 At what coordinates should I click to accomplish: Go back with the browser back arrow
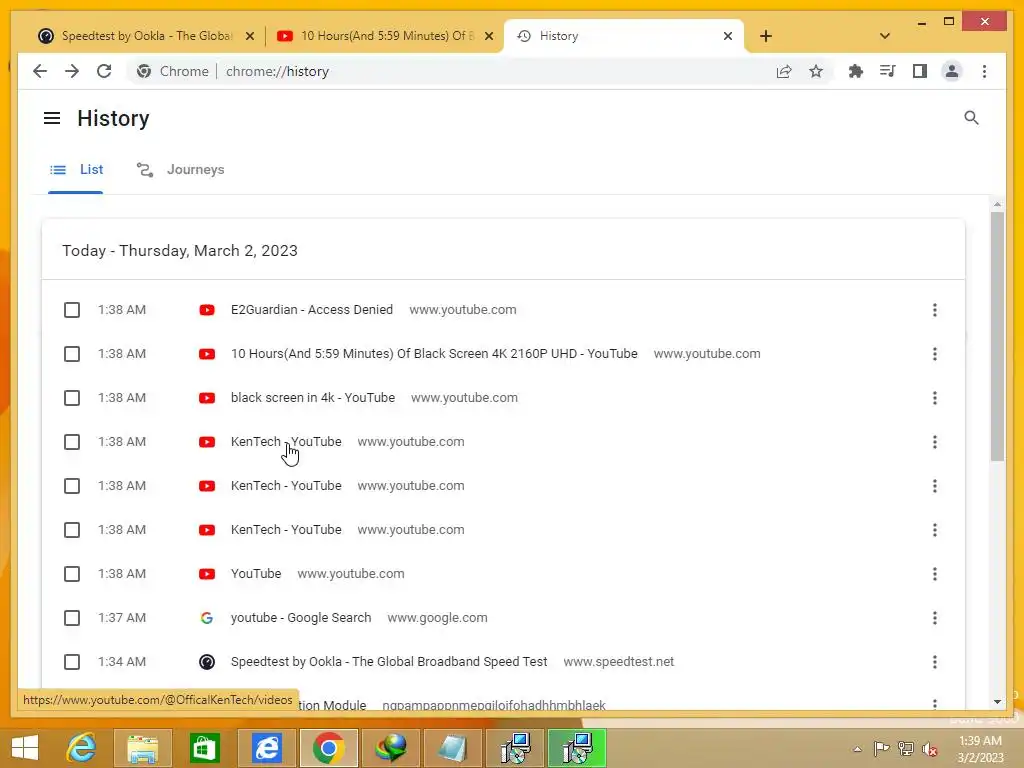tap(40, 71)
